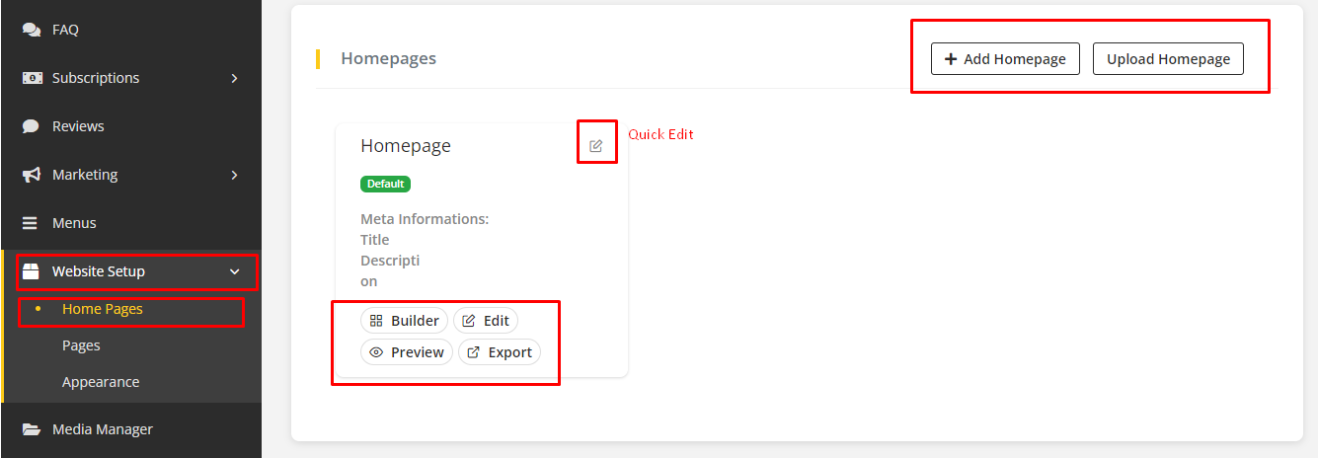Click the Subscriptions money icon
The image size is (1322, 458).
click(32, 78)
